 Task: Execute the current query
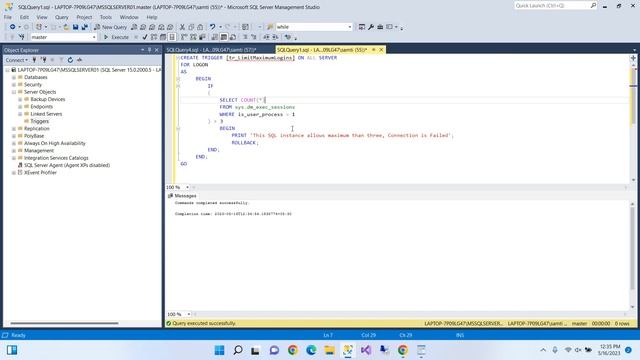[x=116, y=37]
